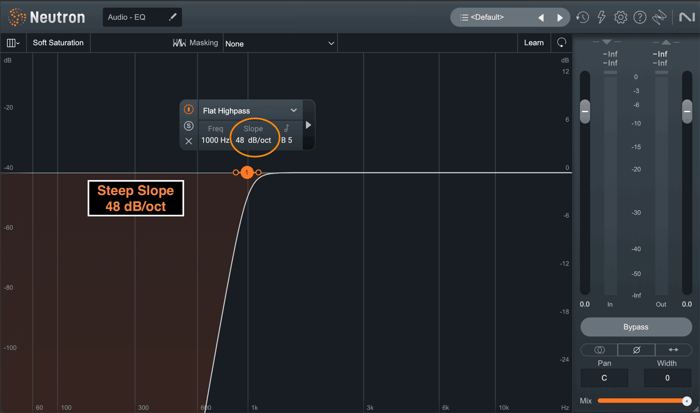700x413 pixels.
Task: Click the input meter down-arrow marker
Action: click(x=606, y=42)
